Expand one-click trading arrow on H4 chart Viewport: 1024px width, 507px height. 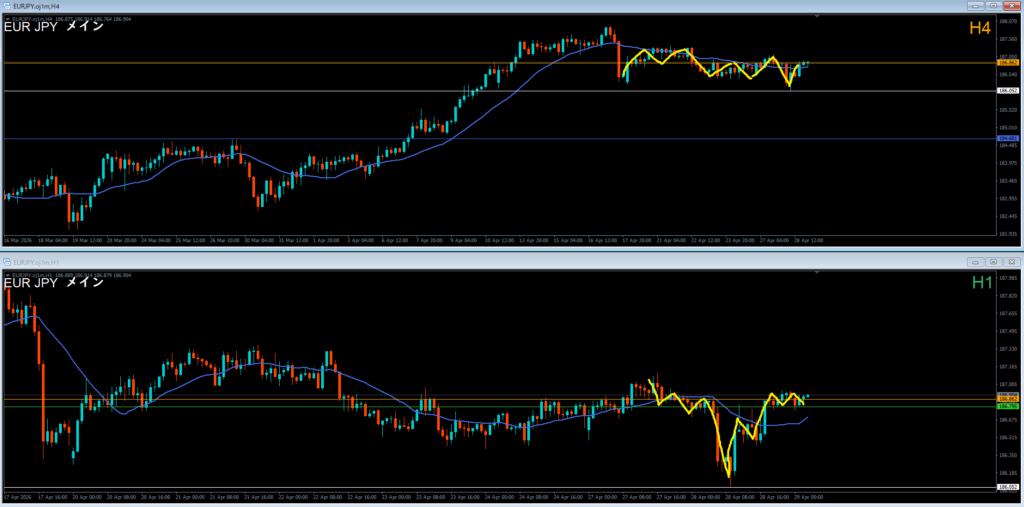coord(7,18)
